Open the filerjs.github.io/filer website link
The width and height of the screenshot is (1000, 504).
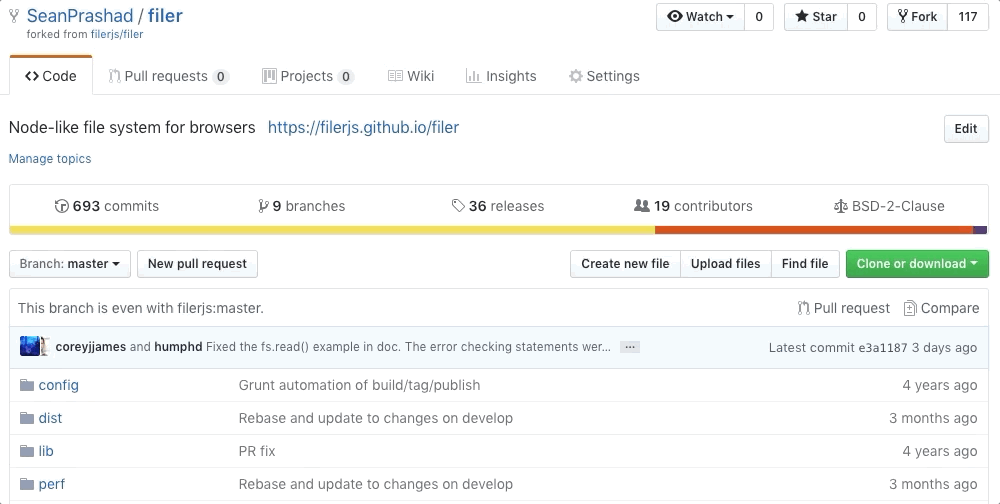pos(364,128)
